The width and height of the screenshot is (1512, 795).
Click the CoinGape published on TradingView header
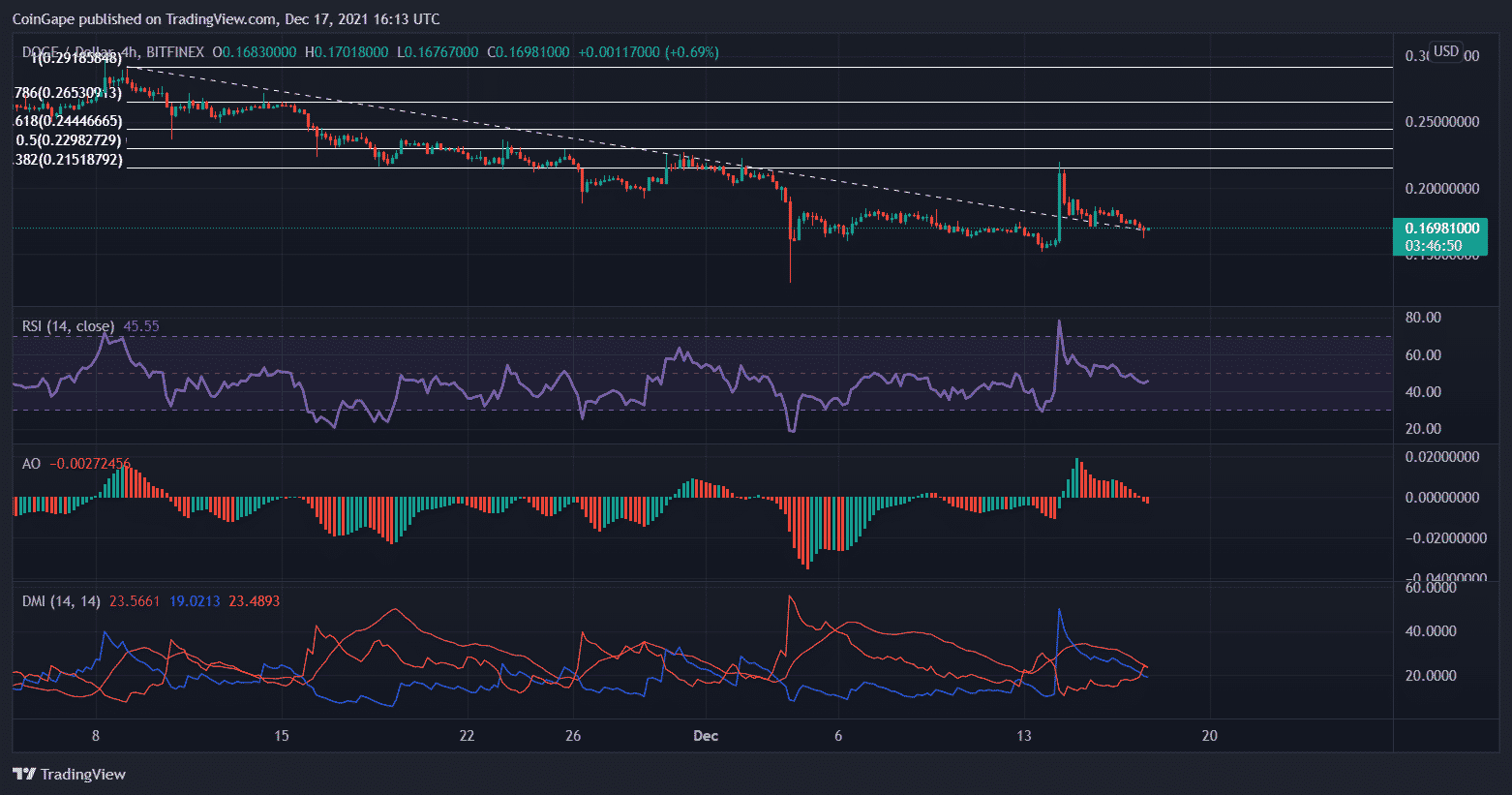(226, 18)
